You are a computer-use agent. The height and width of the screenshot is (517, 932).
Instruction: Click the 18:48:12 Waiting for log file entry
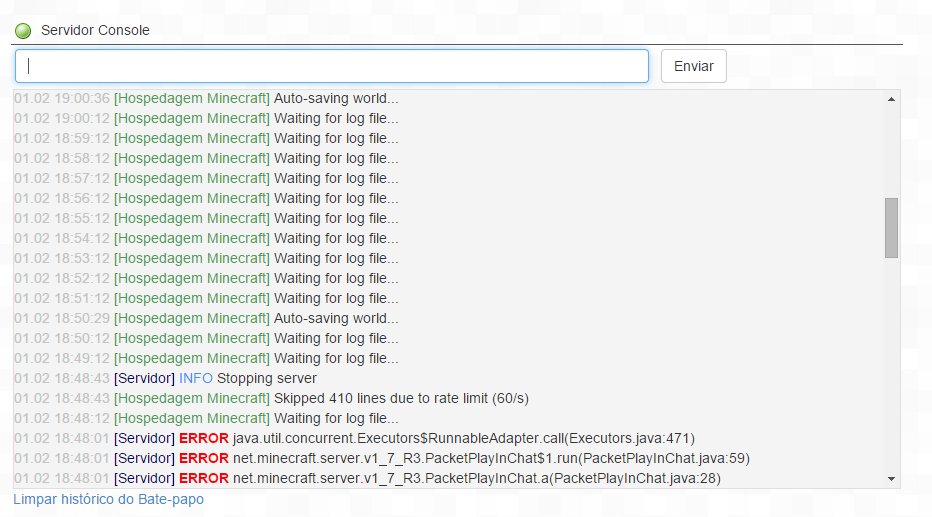206,419
